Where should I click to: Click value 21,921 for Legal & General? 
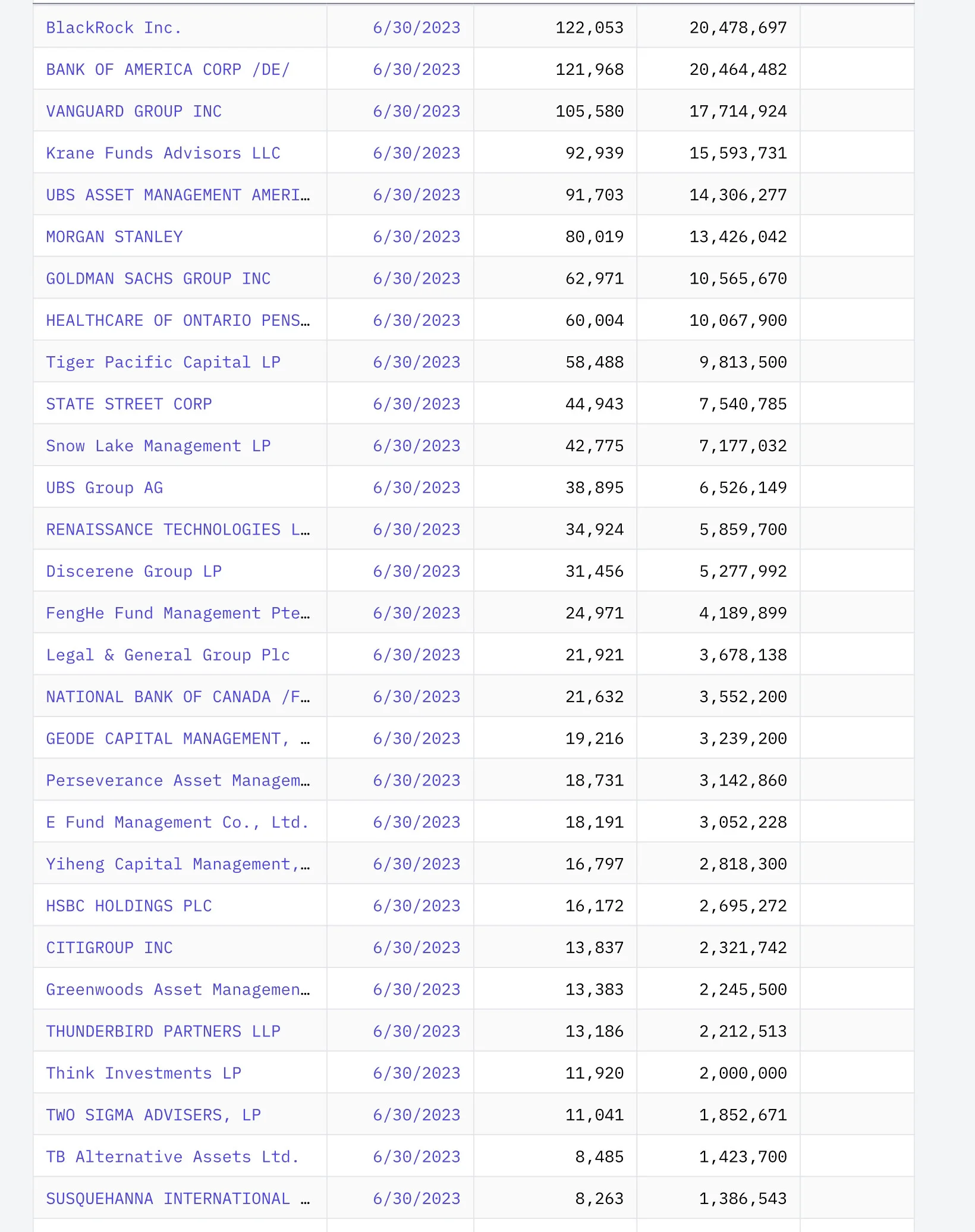point(595,655)
